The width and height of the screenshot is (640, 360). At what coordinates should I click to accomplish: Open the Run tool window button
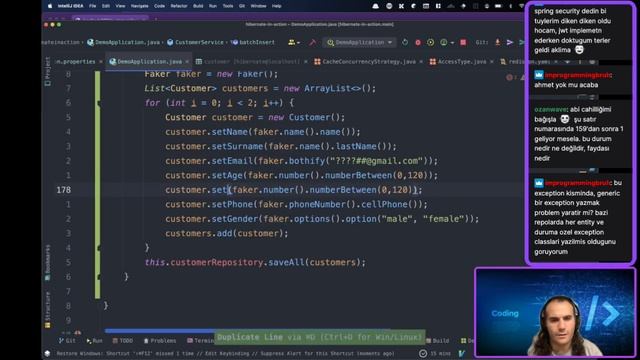95,341
